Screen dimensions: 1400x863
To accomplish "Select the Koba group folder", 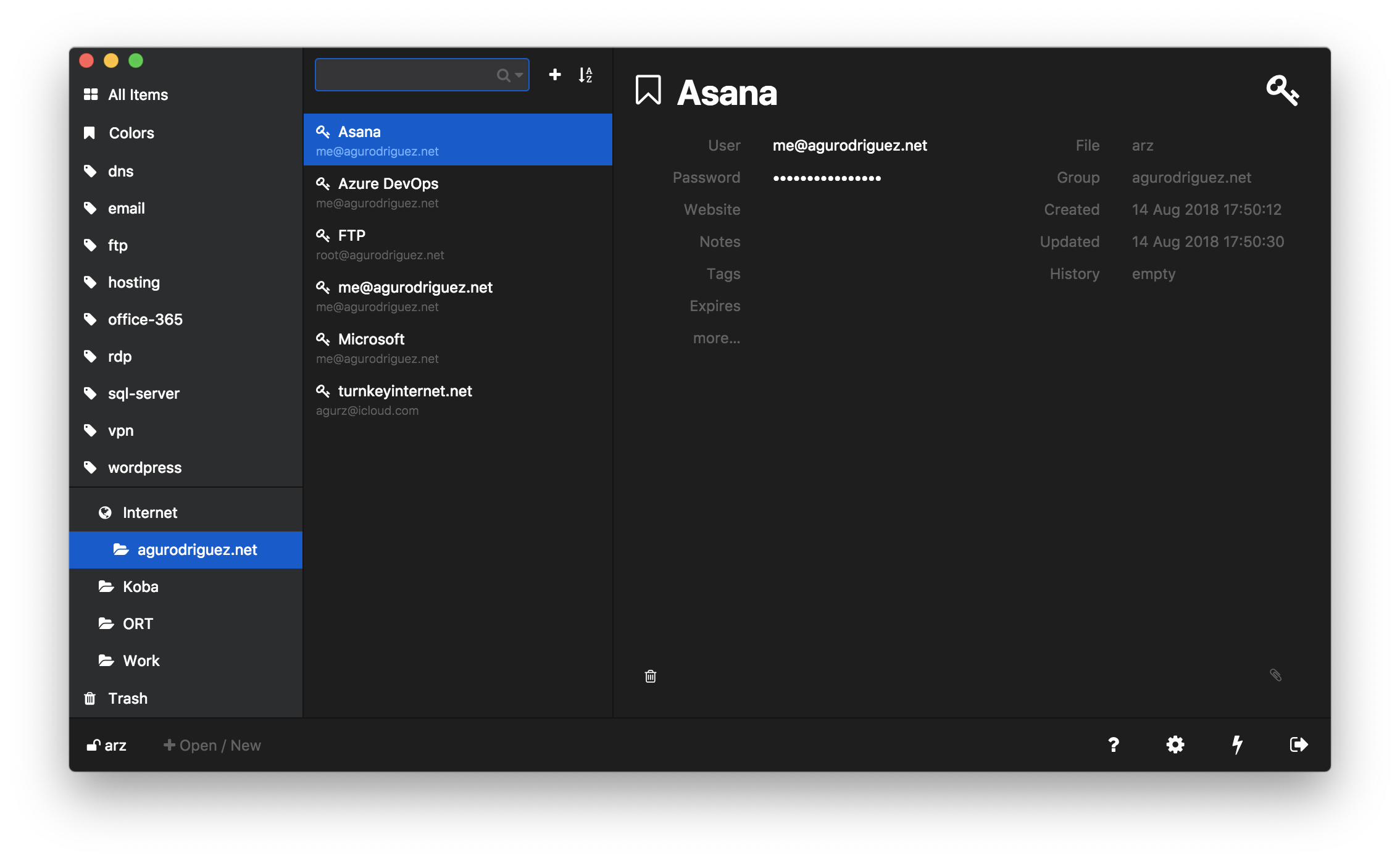I will [140, 586].
